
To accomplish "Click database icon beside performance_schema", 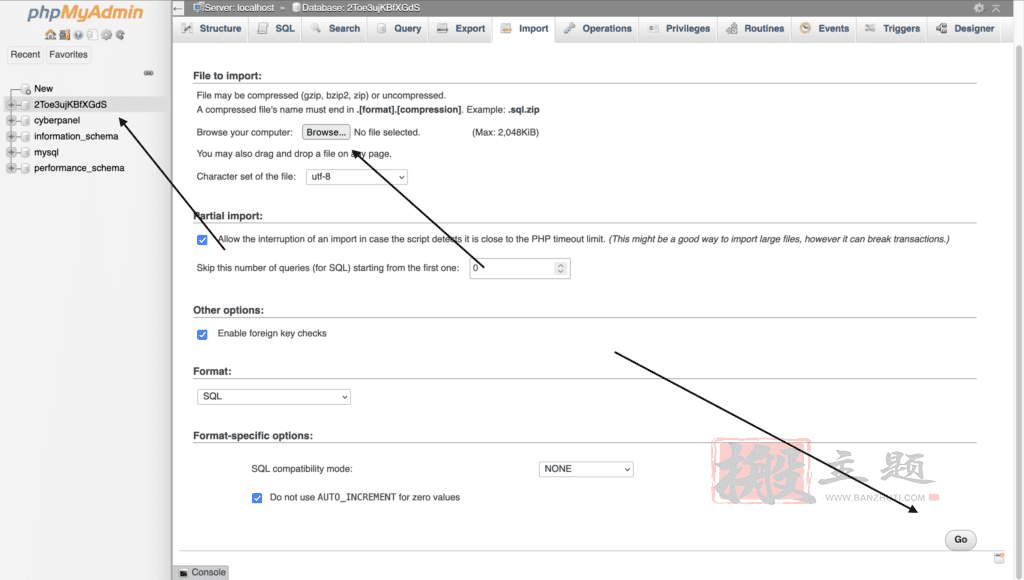I will click(x=25, y=169).
